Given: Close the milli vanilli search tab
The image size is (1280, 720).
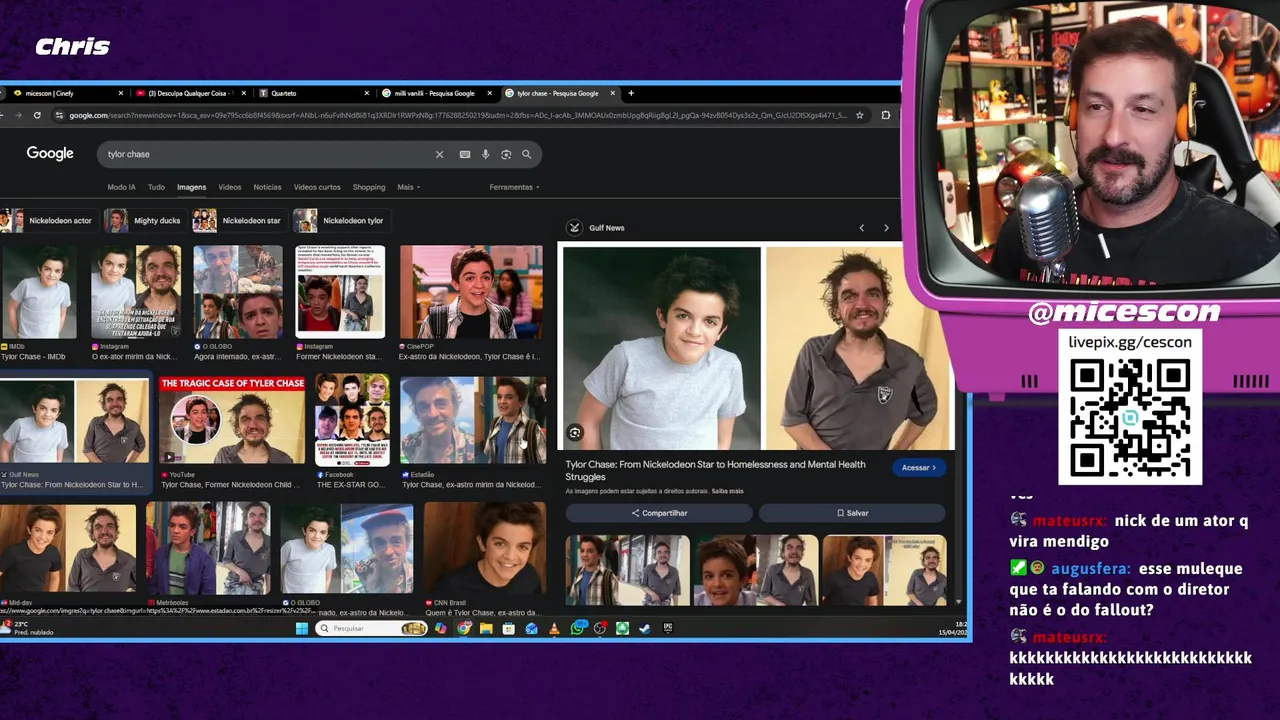Looking at the screenshot, I should 490,93.
